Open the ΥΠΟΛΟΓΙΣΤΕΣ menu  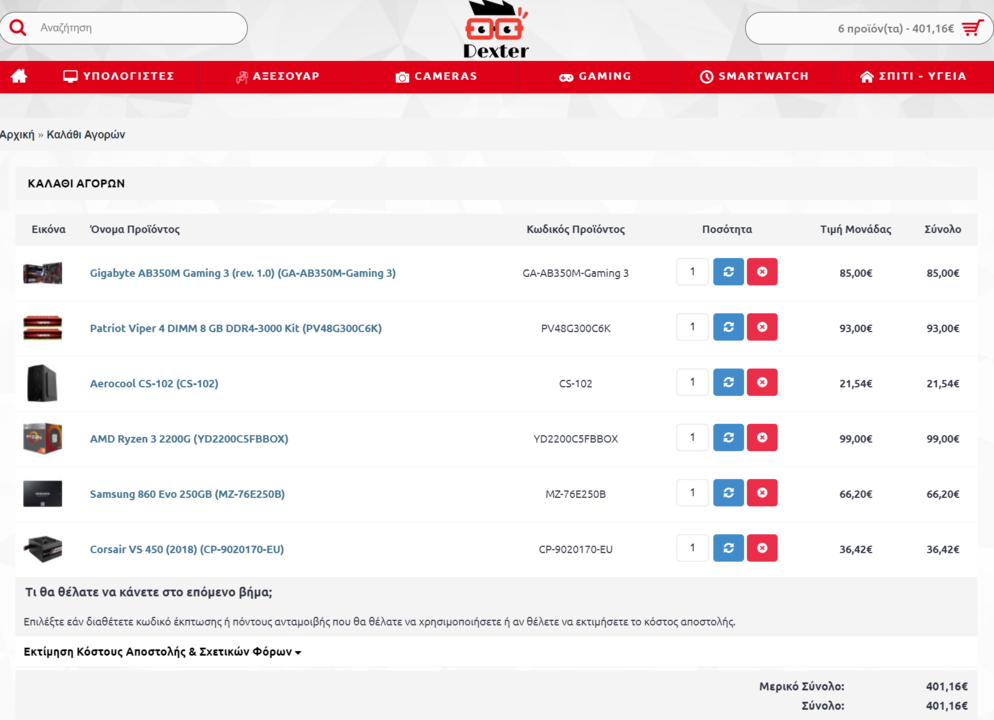119,76
